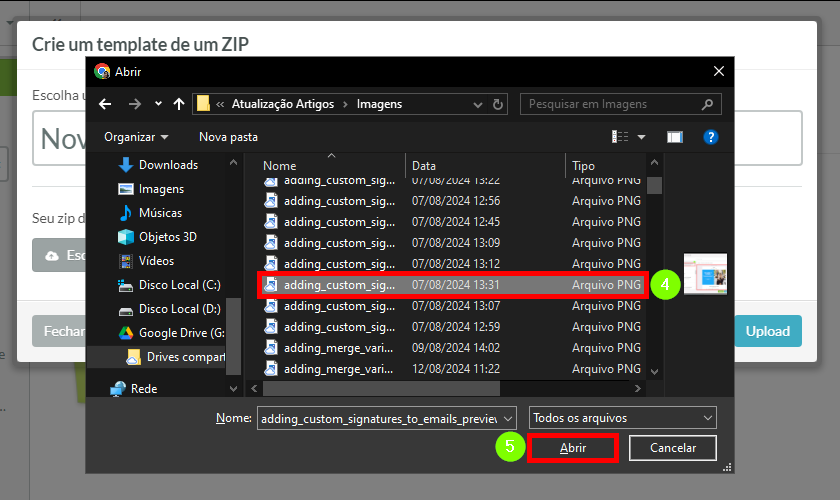Sort files by the Nome column
Screen dimensions: 840x500
click(280, 166)
